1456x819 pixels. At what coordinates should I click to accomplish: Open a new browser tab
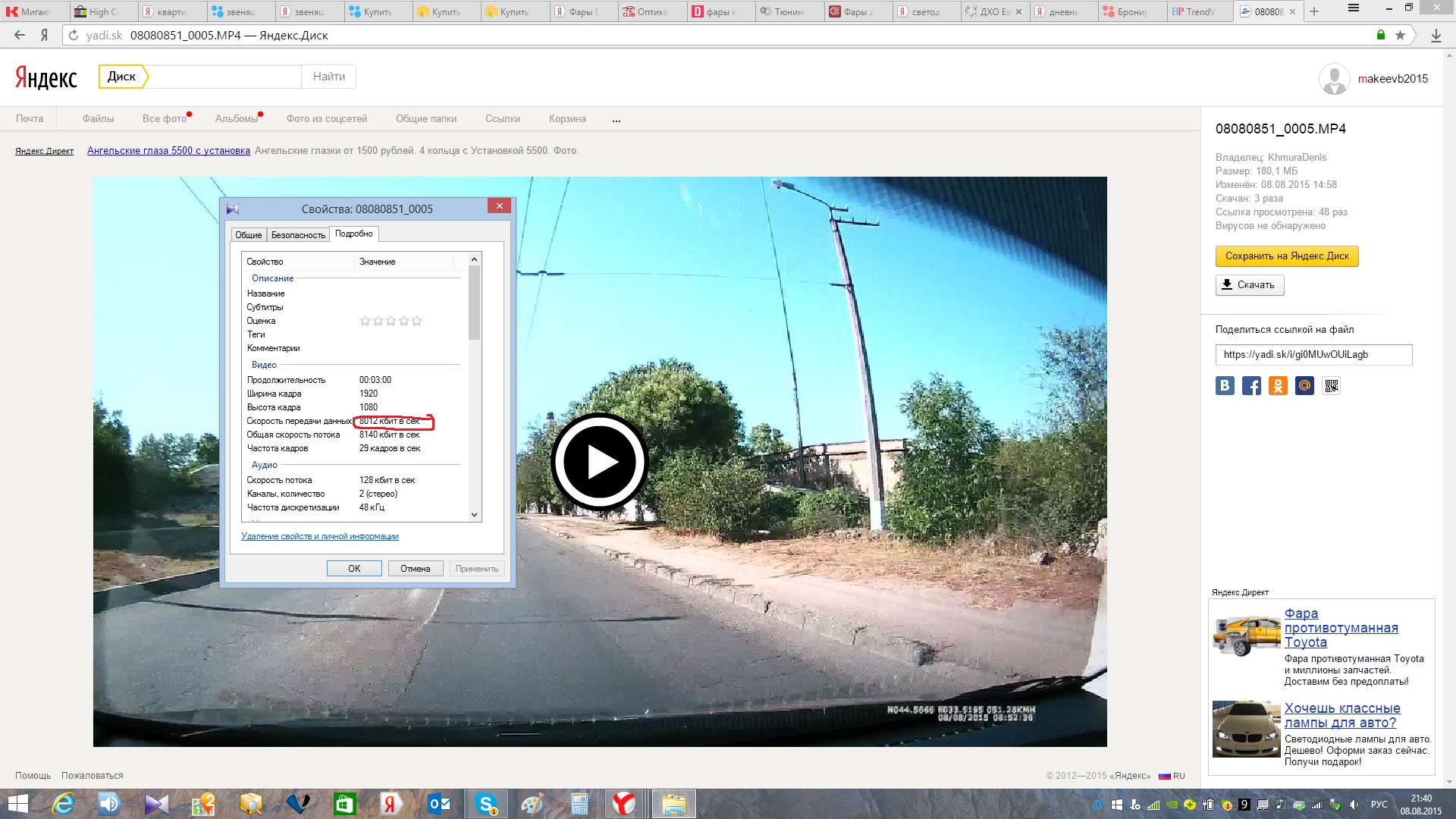click(1314, 11)
